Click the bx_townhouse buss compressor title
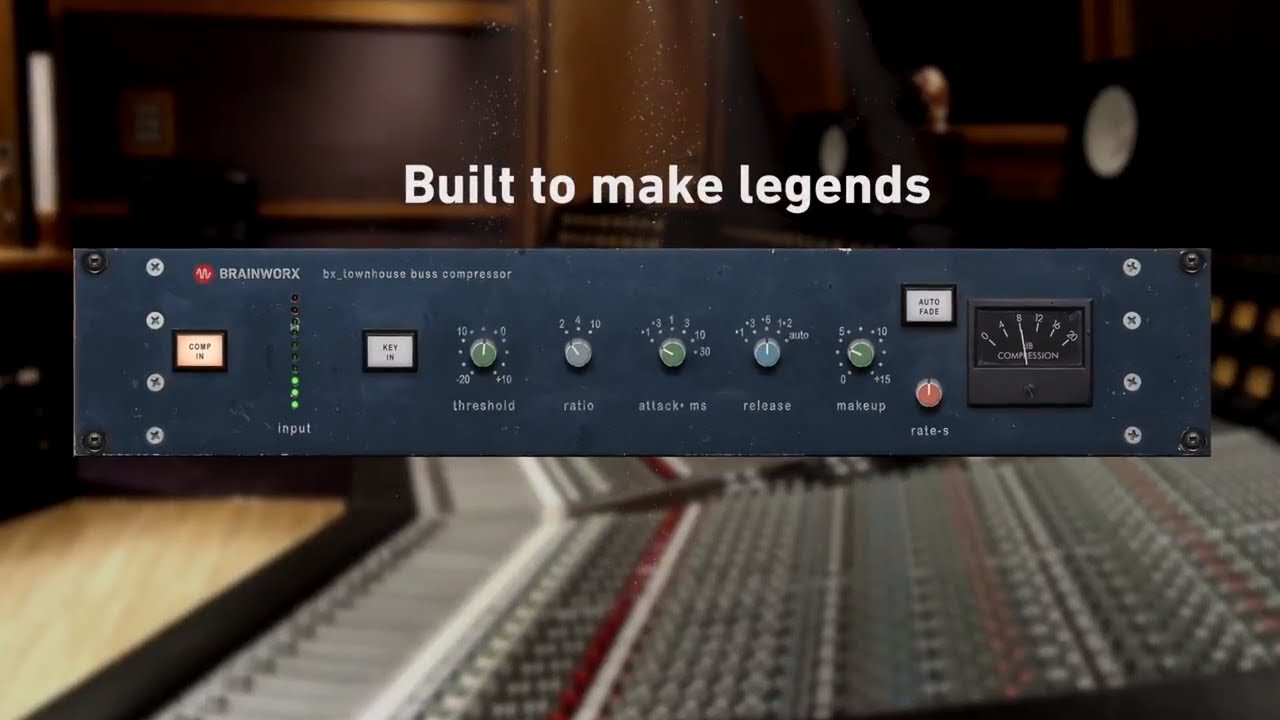This screenshot has width=1280, height=720. [417, 274]
